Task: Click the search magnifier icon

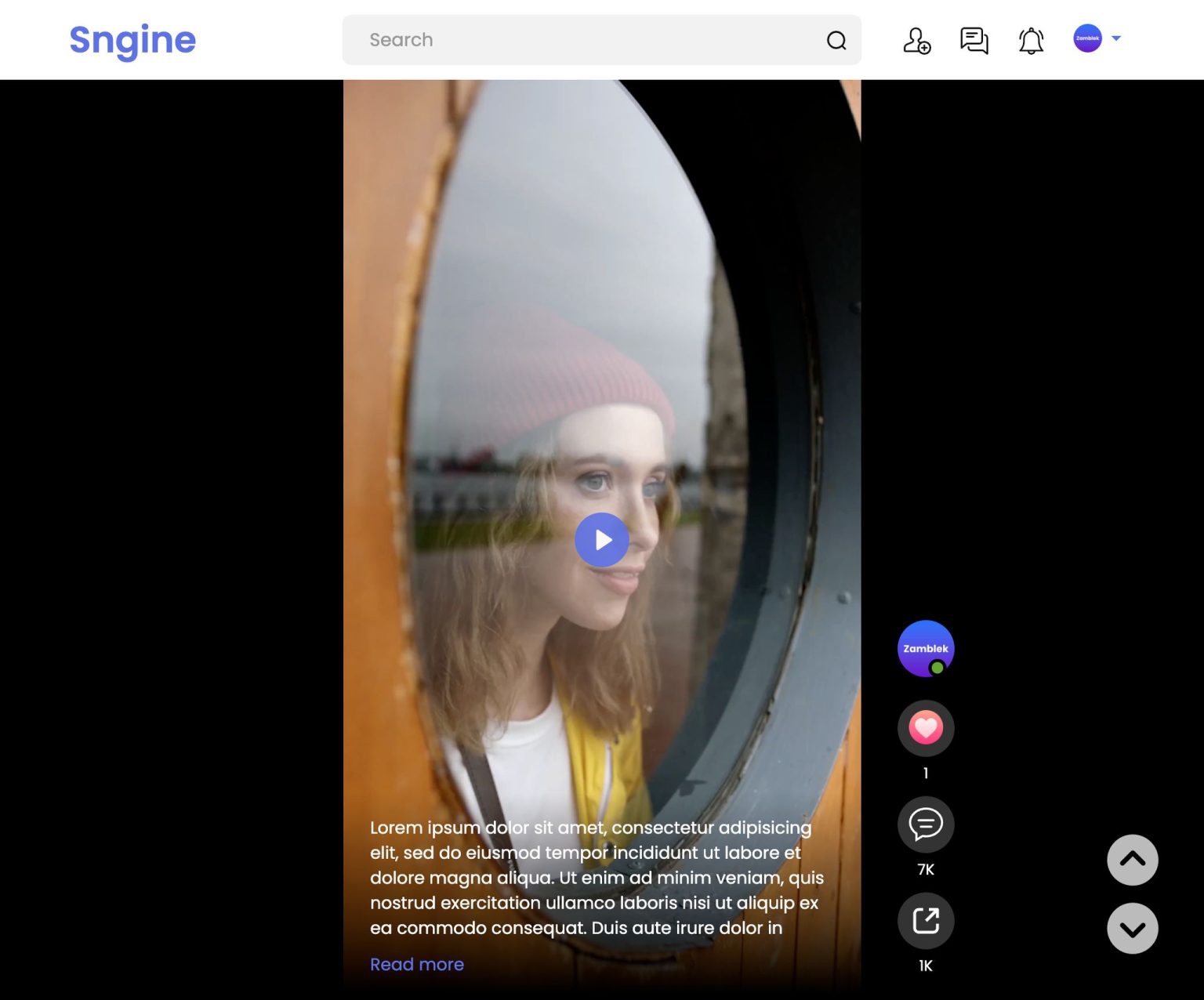Action: [x=836, y=41]
